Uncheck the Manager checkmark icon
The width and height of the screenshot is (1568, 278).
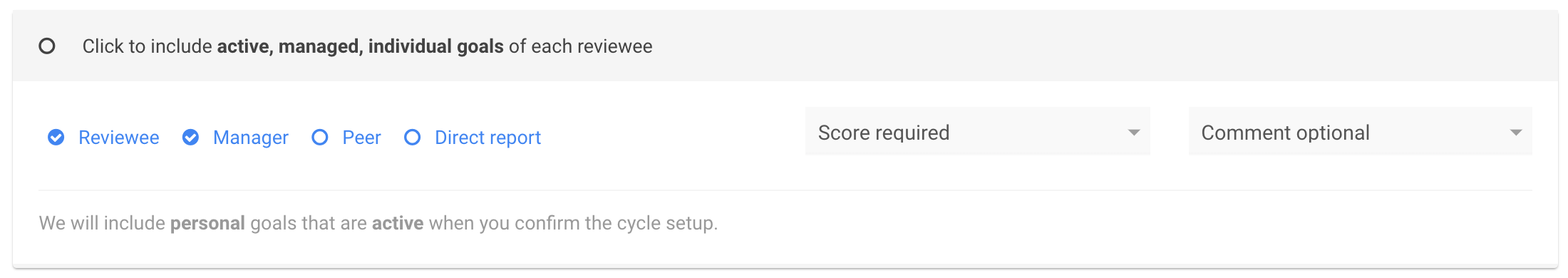(x=190, y=137)
